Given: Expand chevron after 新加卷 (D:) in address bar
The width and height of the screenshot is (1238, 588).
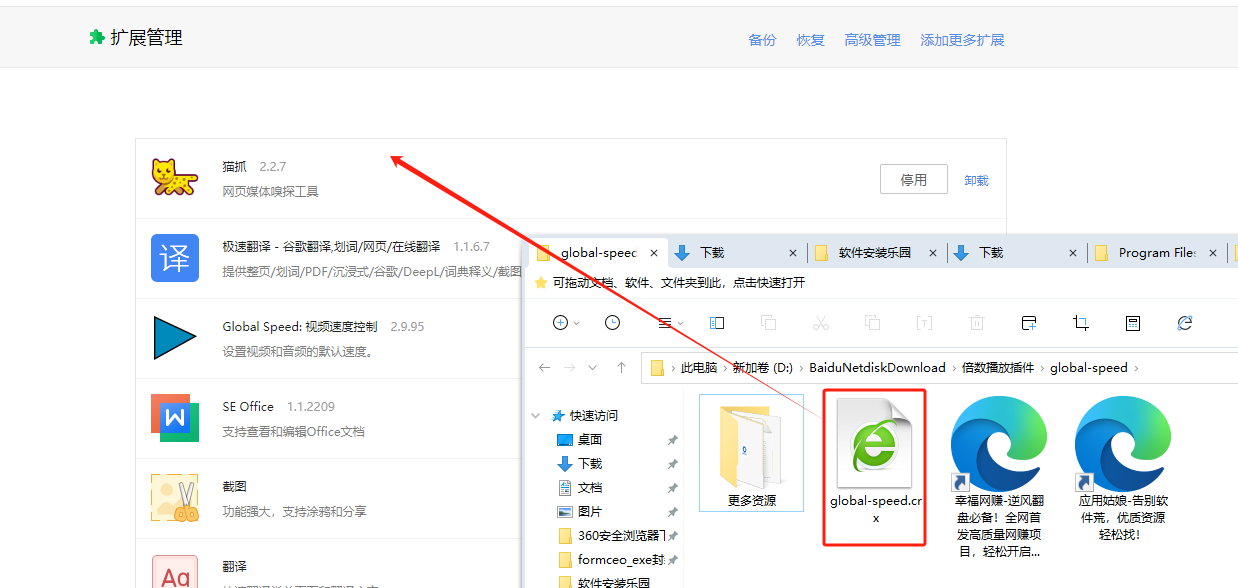Looking at the screenshot, I should [x=801, y=368].
